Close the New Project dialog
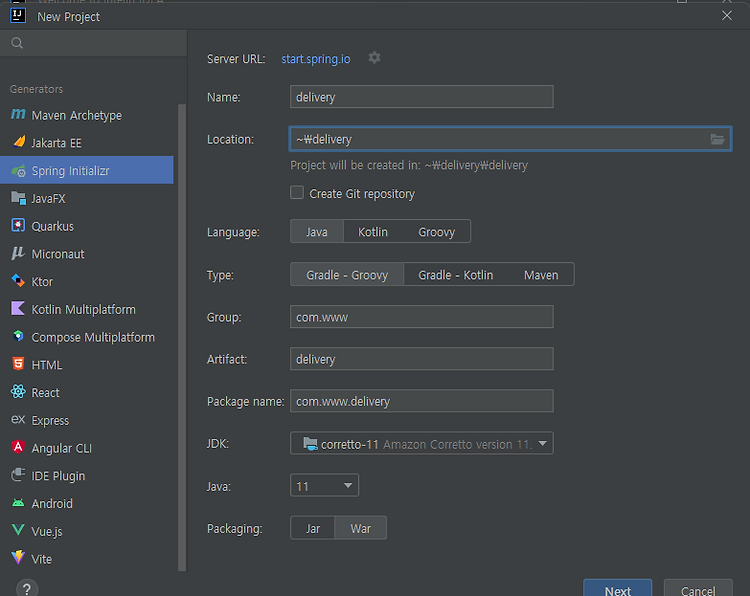750x596 pixels. pyautogui.click(x=727, y=16)
